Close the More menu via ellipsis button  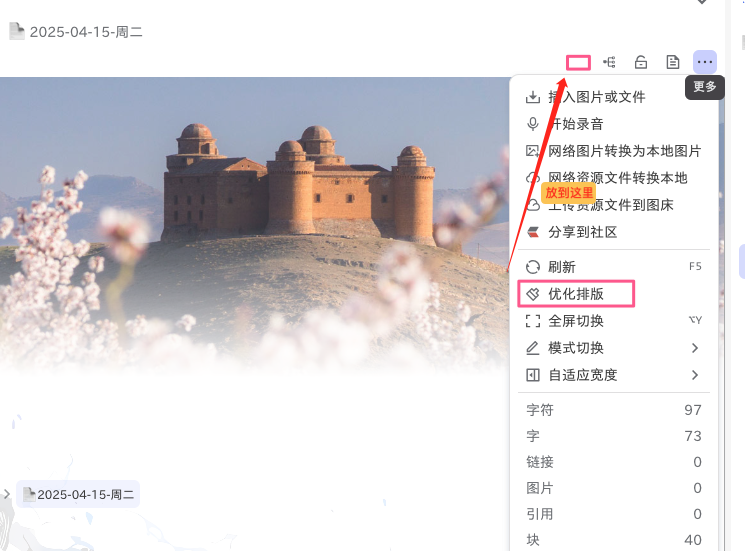click(705, 62)
